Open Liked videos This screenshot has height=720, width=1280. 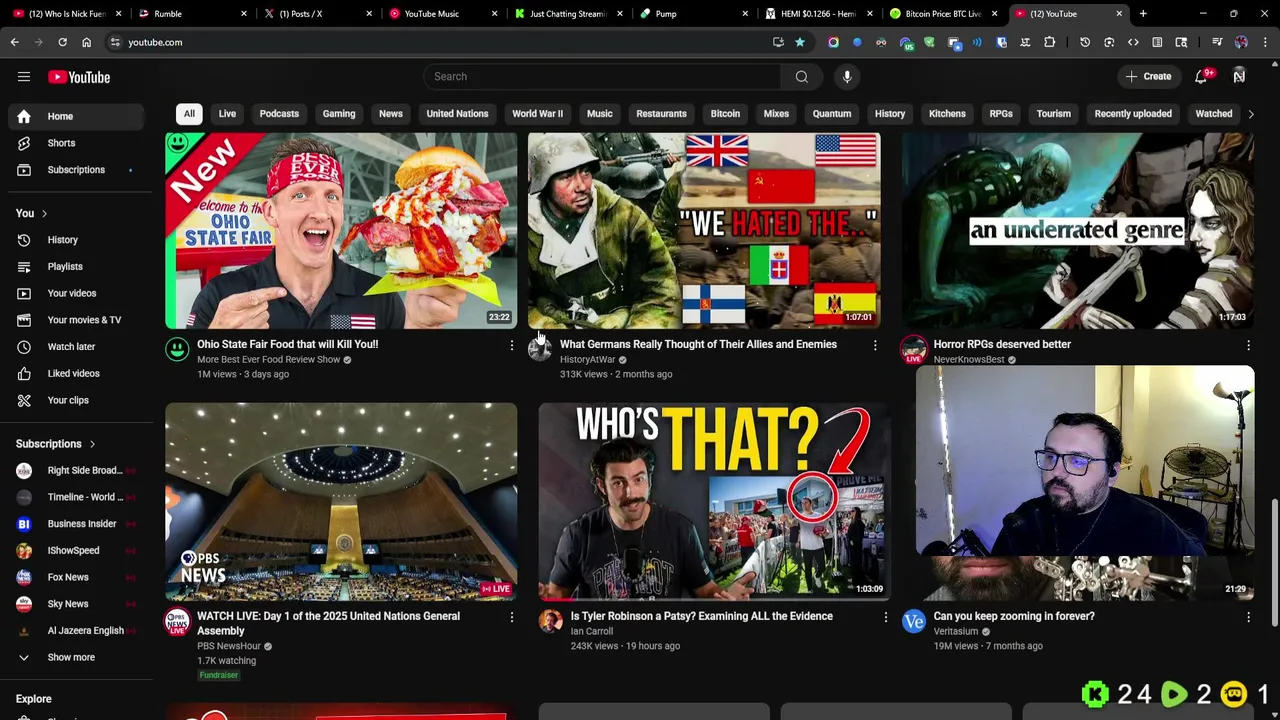tap(76, 373)
